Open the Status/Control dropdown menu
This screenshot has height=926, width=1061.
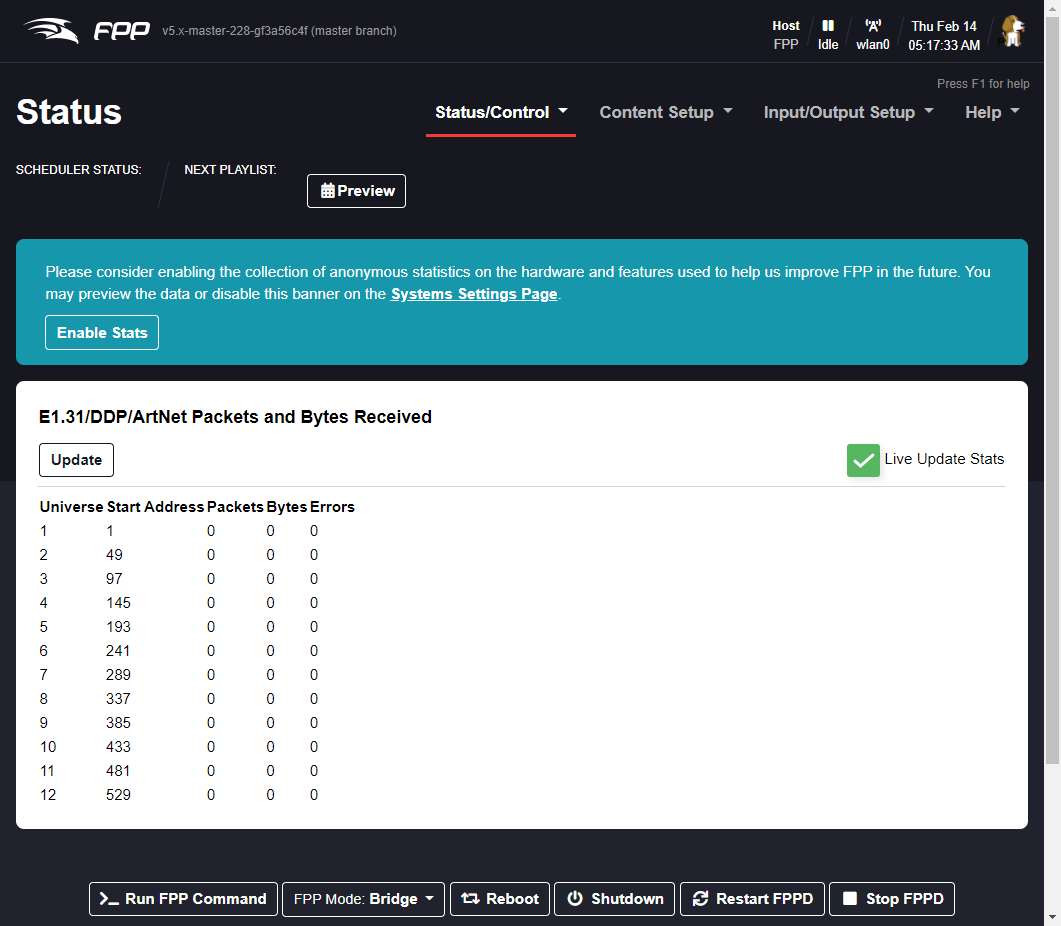click(x=501, y=112)
